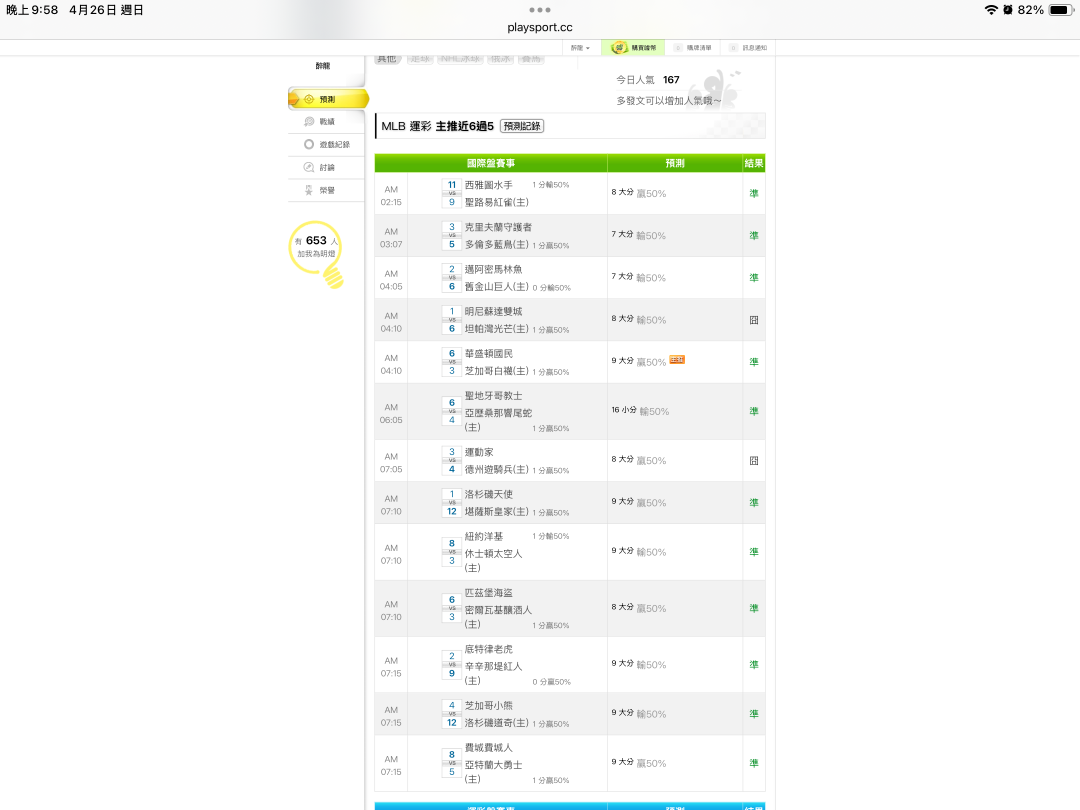Screen dimensions: 1080x810
Task: Open the 預測 sidebar tab
Action: pyautogui.click(x=327, y=99)
